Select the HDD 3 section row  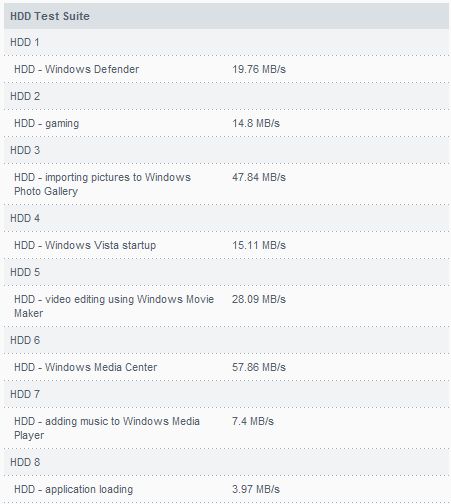[x=226, y=150]
